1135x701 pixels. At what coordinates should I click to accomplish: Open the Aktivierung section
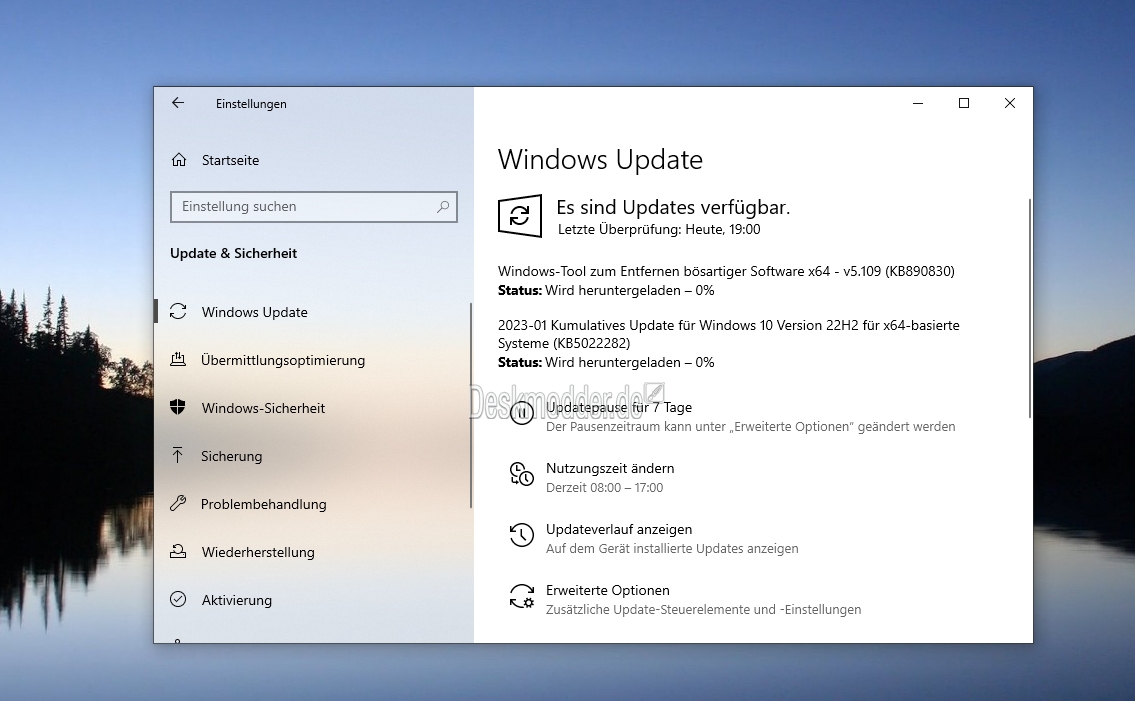(x=237, y=600)
